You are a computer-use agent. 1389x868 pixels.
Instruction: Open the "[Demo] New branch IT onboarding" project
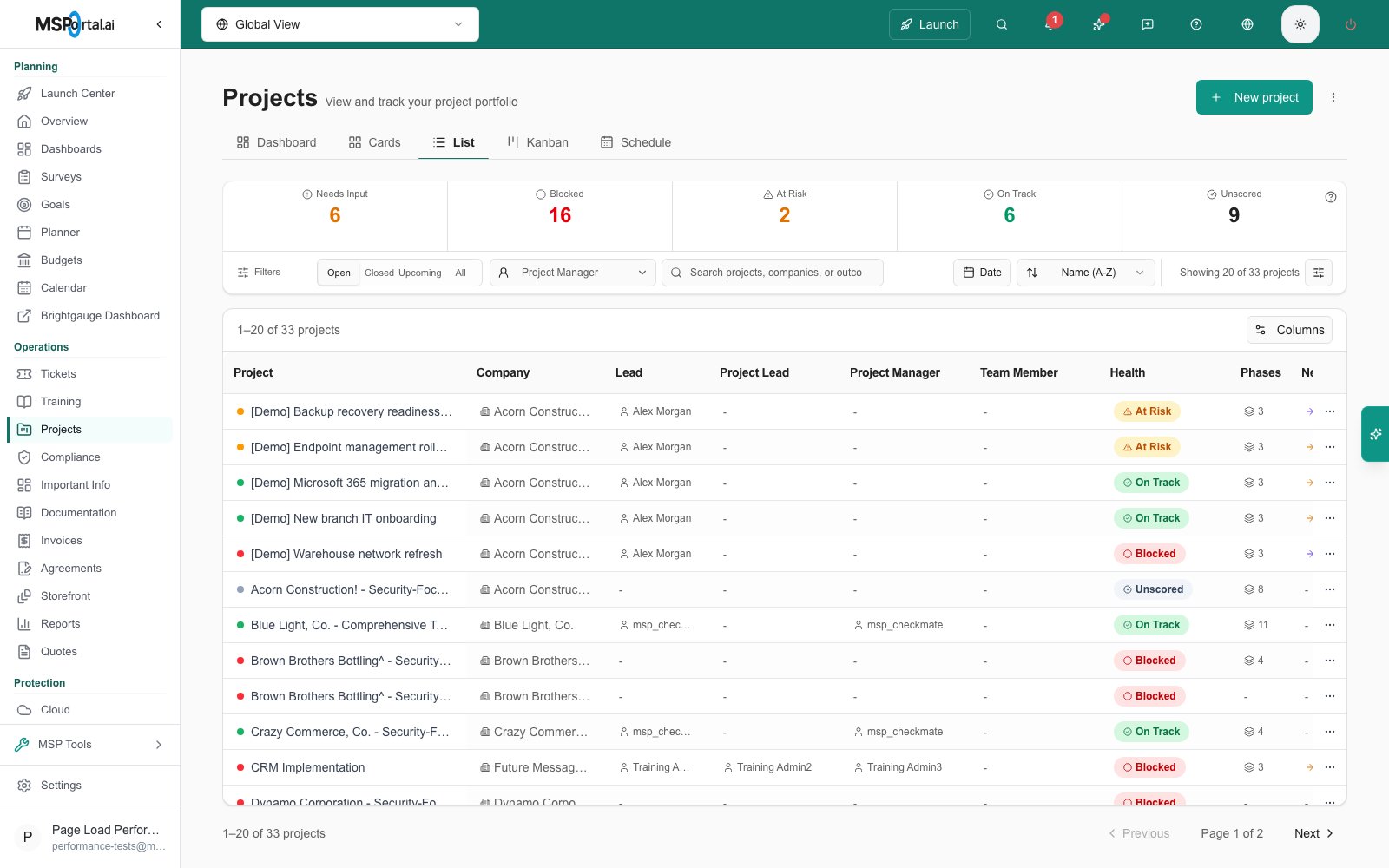point(344,518)
